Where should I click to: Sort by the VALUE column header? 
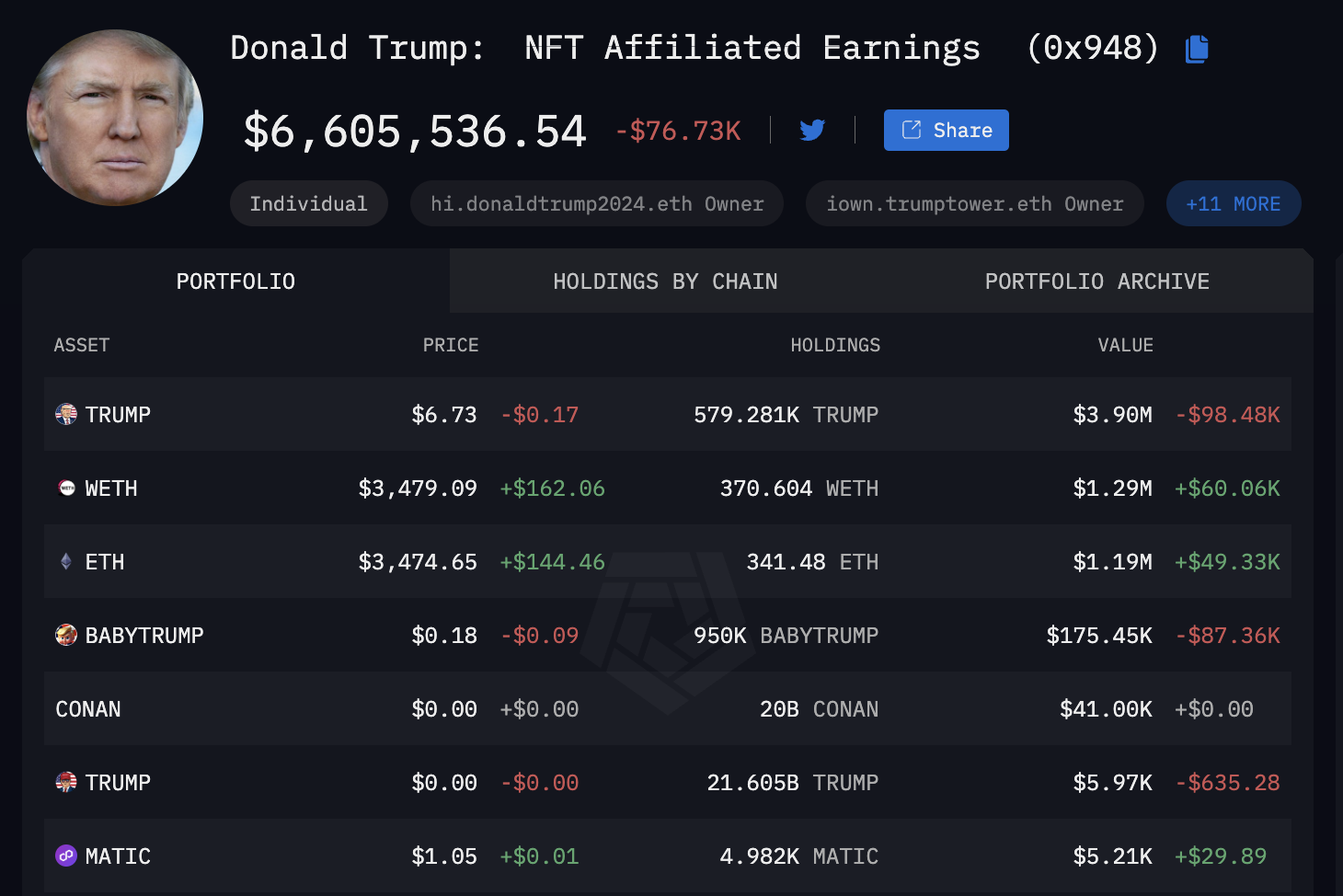tap(1125, 345)
